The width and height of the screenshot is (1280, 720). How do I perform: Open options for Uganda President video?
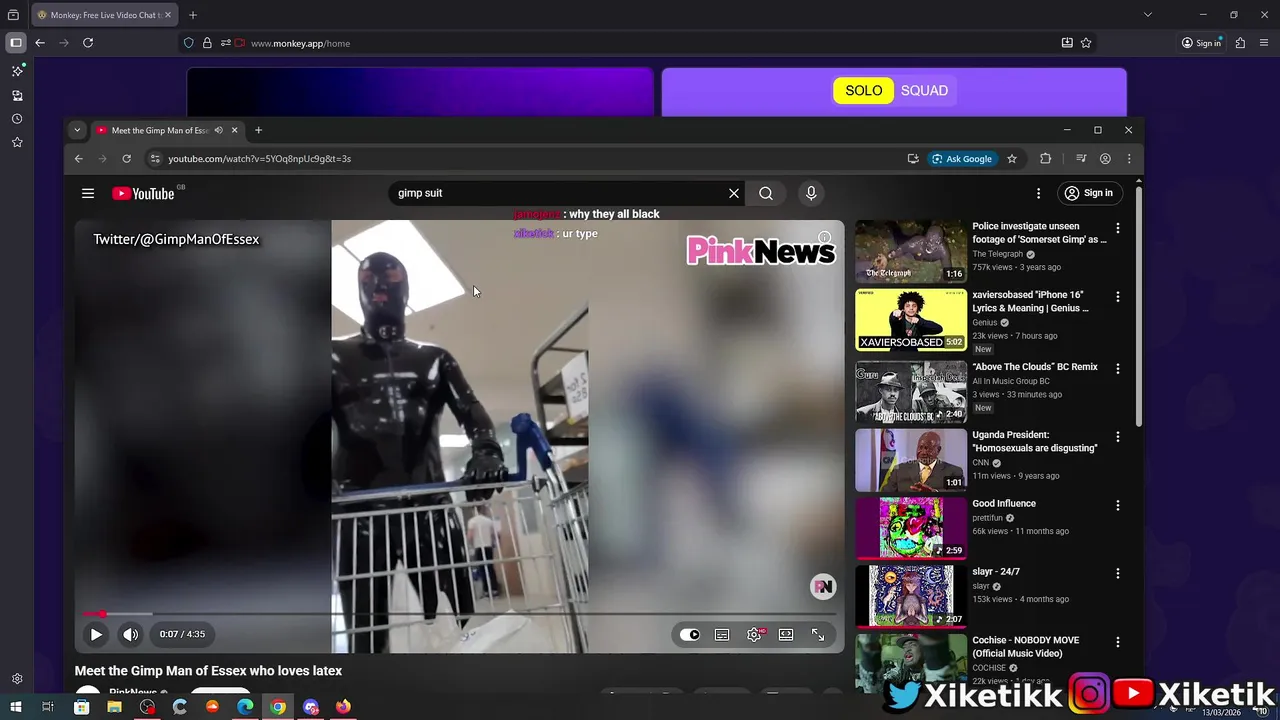click(1118, 437)
